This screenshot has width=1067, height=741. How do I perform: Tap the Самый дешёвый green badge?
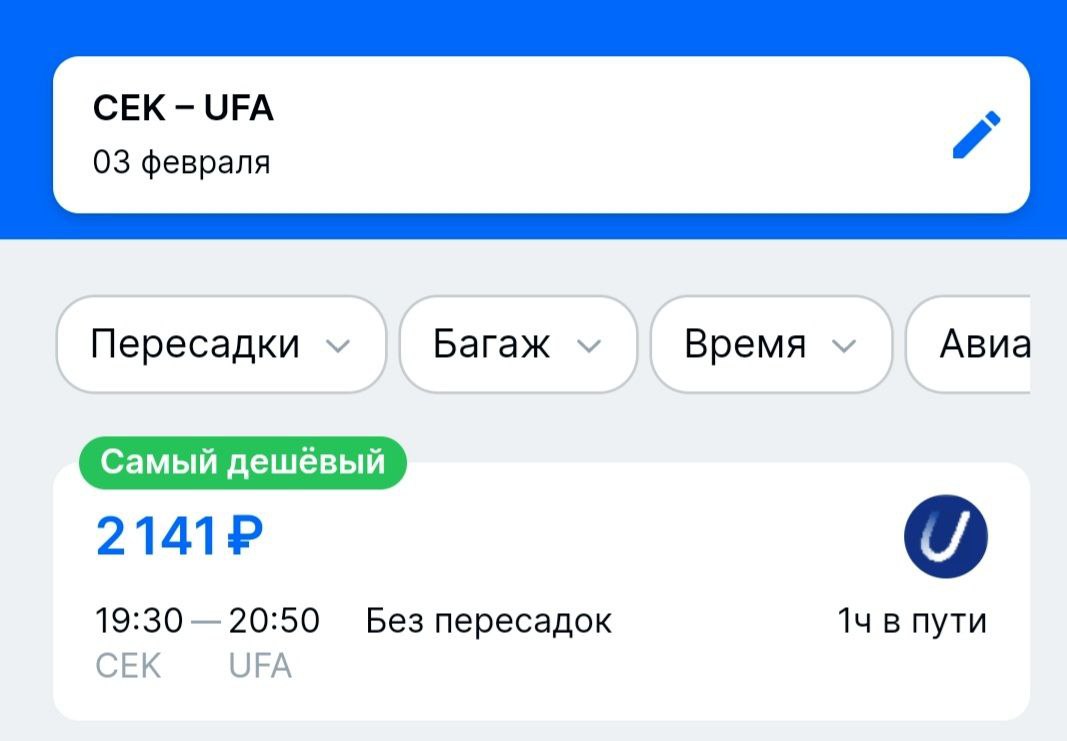coord(243,462)
